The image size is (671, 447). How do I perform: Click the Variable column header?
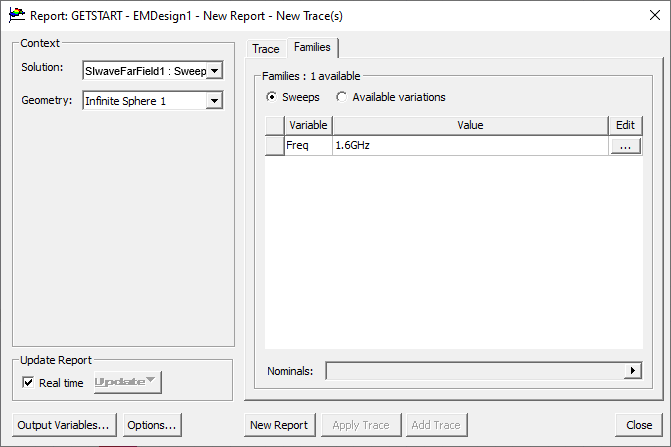308,125
